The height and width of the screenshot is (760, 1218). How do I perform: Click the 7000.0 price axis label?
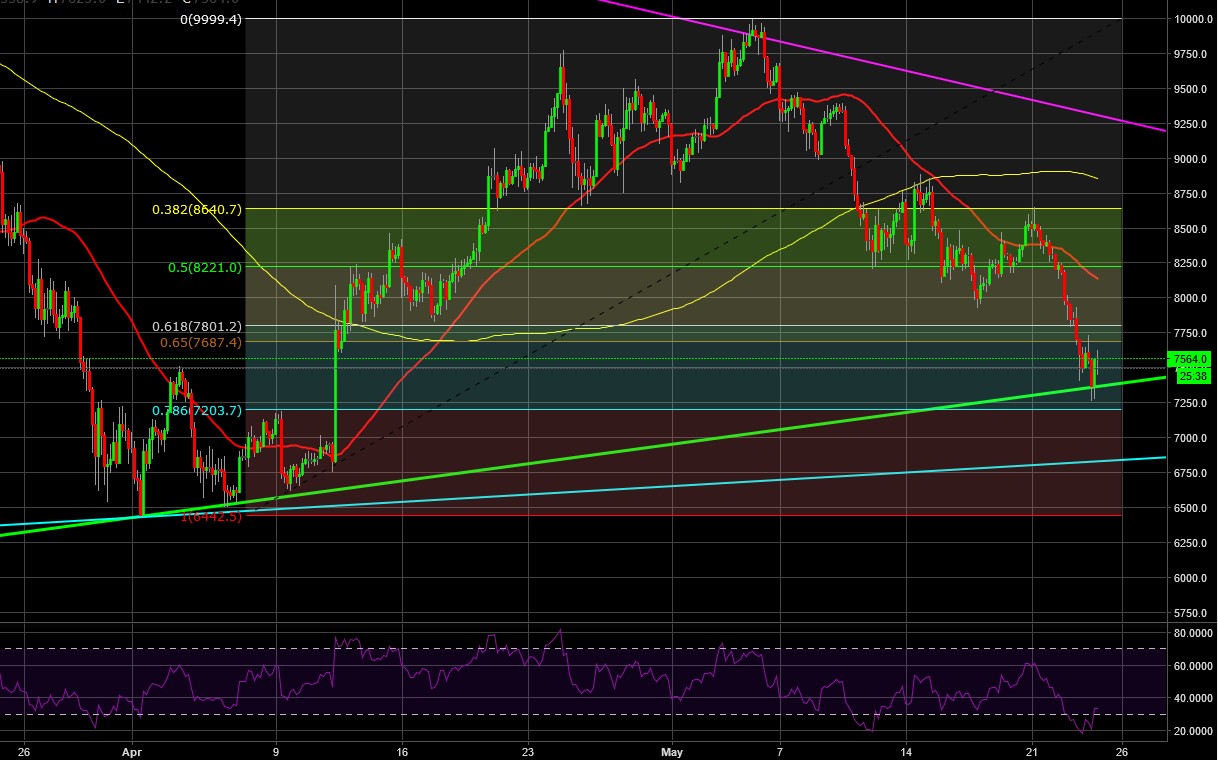click(x=1189, y=438)
